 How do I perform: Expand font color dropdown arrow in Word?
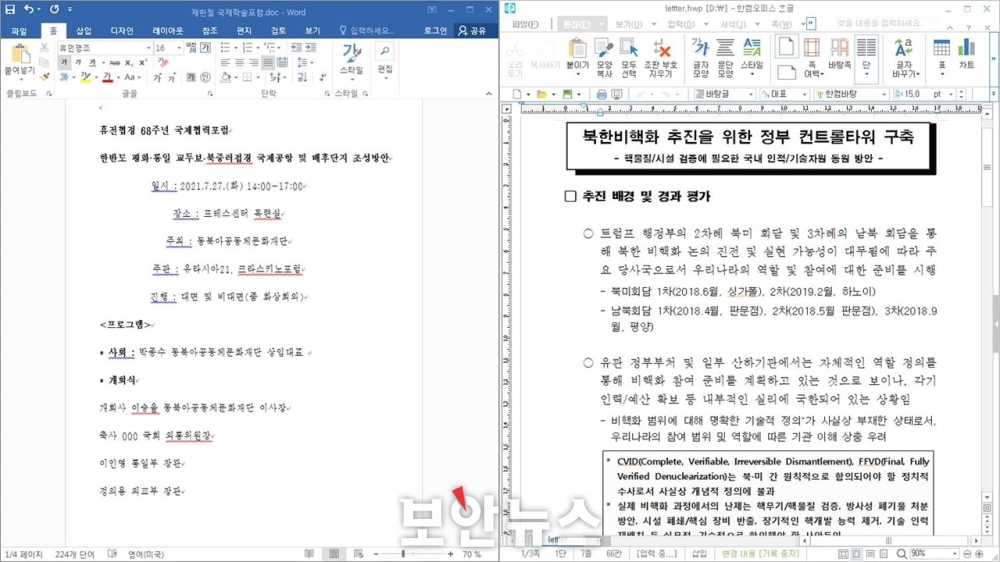tap(119, 77)
